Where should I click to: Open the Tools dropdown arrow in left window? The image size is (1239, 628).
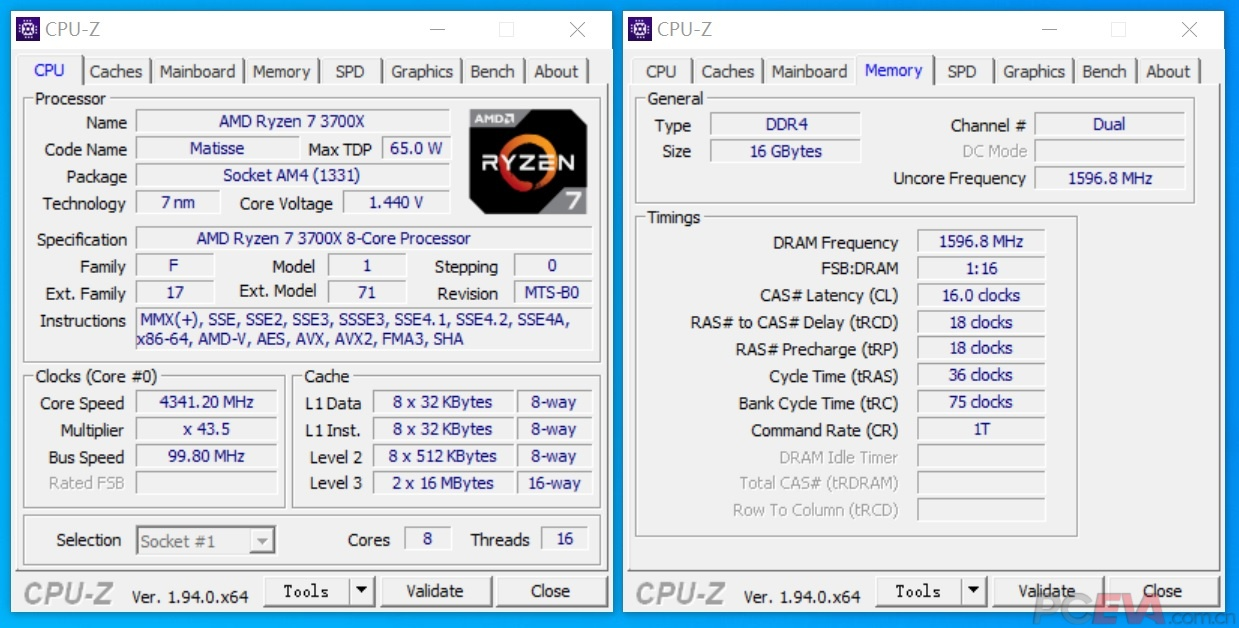coord(362,591)
